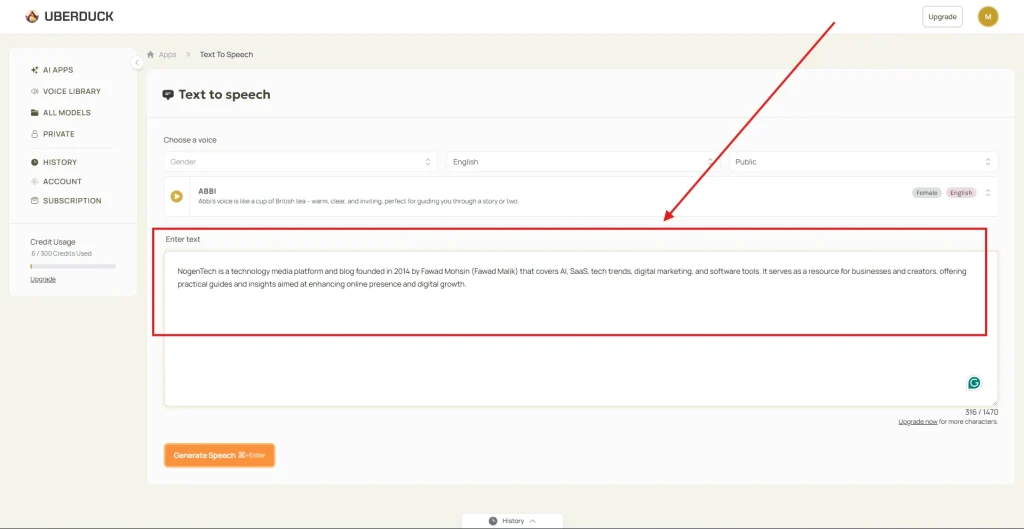
Task: Click the Uberduck logo icon
Action: point(32,16)
